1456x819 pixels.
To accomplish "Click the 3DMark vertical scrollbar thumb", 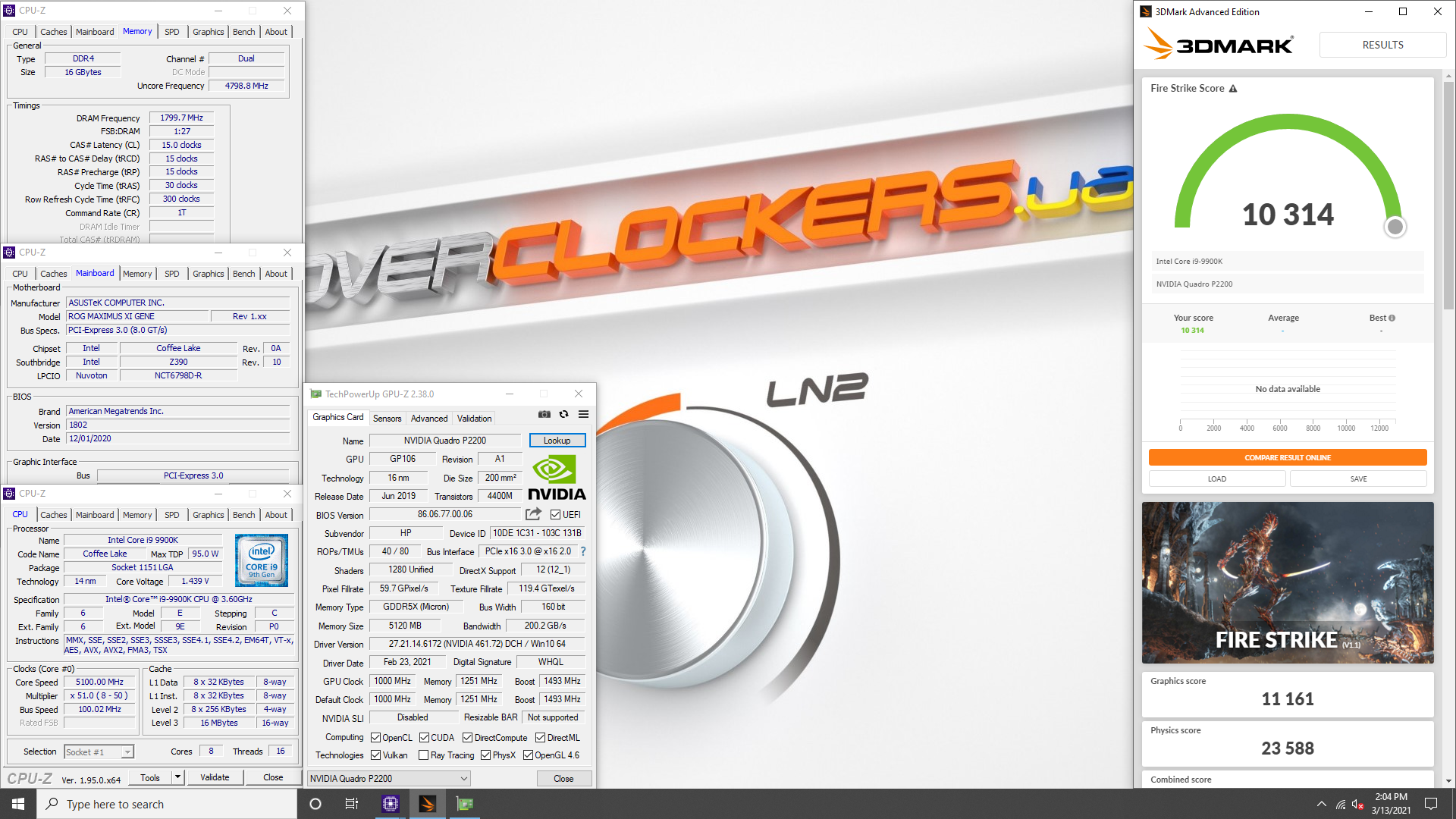I will tap(1448, 195).
